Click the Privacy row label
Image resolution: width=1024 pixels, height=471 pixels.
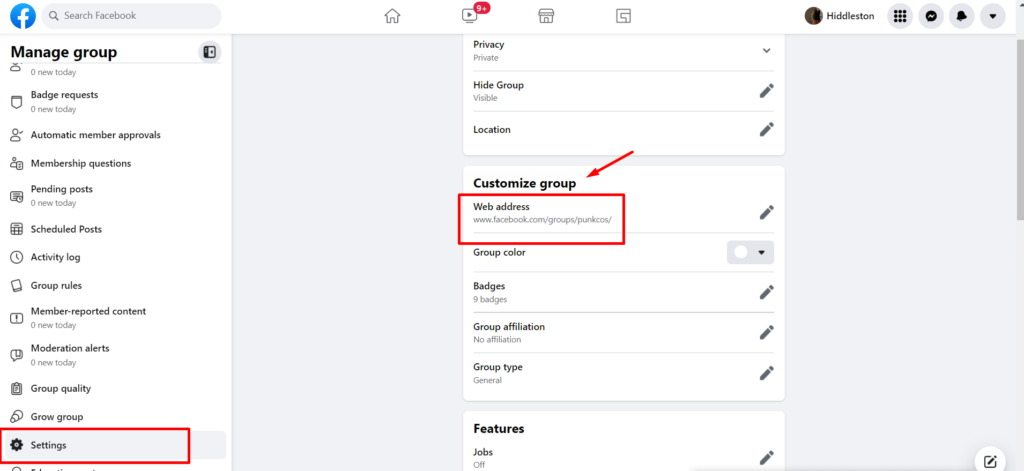pos(488,44)
